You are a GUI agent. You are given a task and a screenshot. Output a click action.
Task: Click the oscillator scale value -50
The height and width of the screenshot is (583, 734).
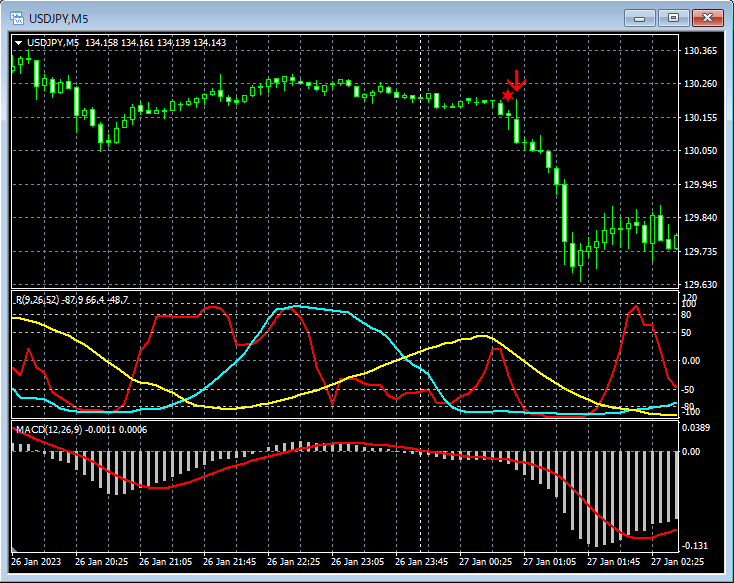coord(687,390)
